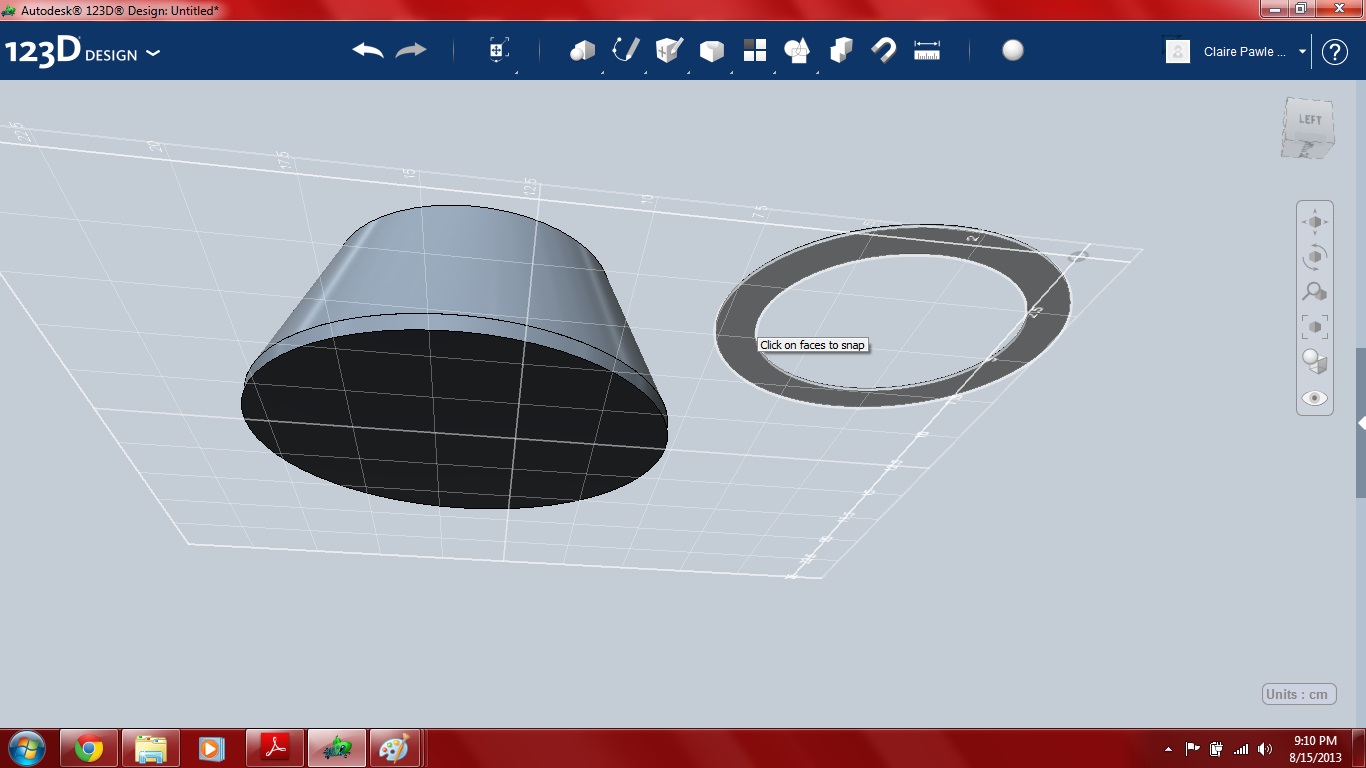Select the Zoom navigation tool
This screenshot has height=768, width=1366.
pos(1315,292)
